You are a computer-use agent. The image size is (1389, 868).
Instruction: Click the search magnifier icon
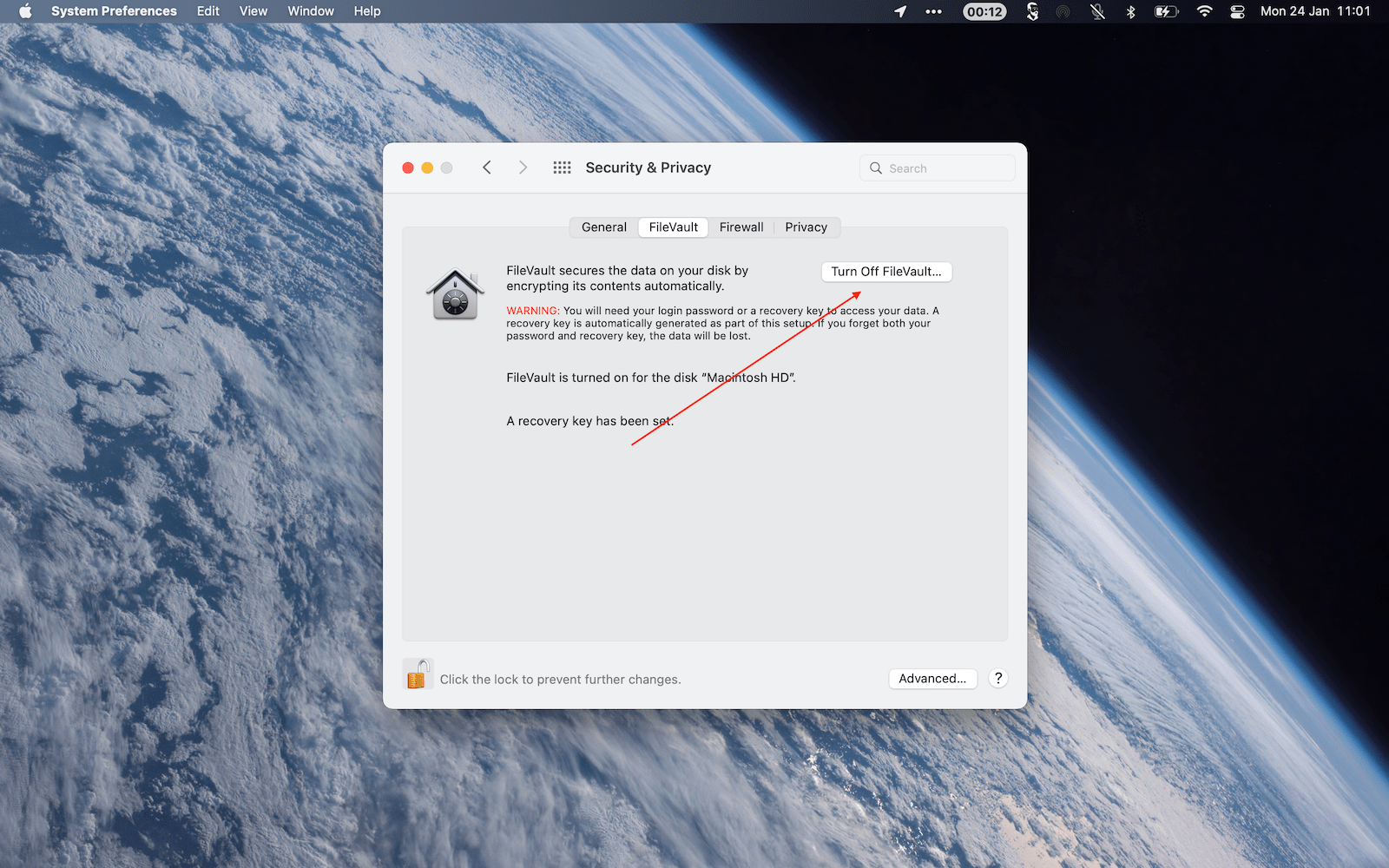coord(876,168)
